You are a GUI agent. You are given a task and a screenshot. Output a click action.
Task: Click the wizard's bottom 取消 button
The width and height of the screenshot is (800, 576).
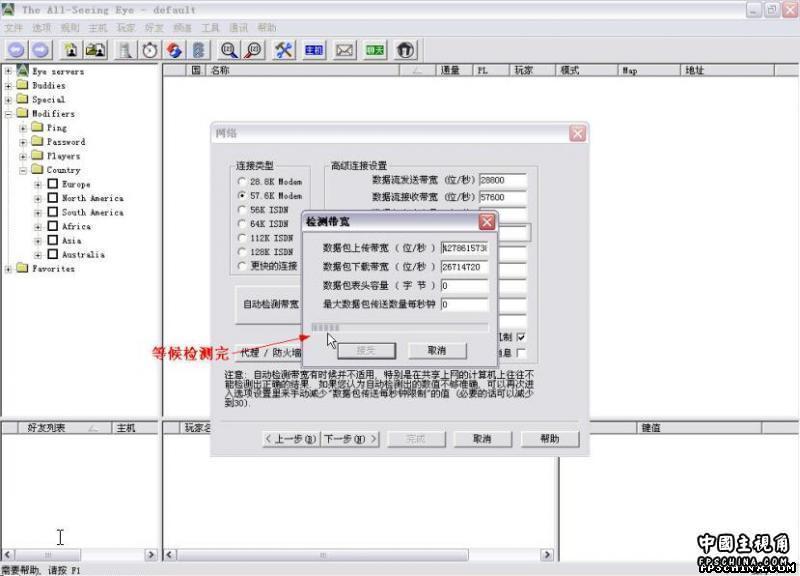click(x=483, y=439)
